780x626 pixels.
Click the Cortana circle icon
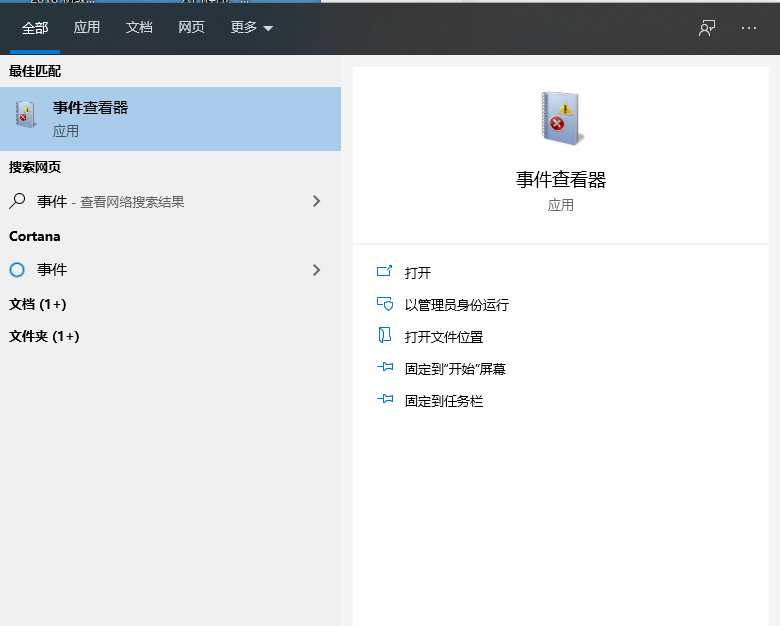17,270
